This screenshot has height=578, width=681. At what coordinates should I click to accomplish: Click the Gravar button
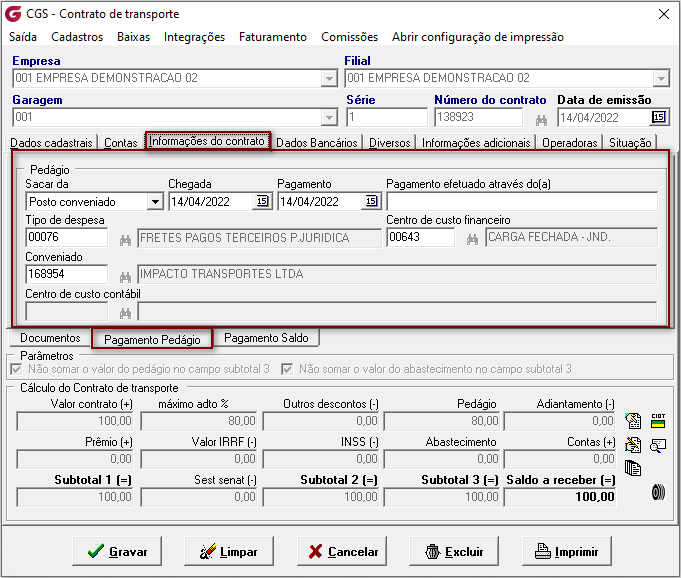click(117, 551)
